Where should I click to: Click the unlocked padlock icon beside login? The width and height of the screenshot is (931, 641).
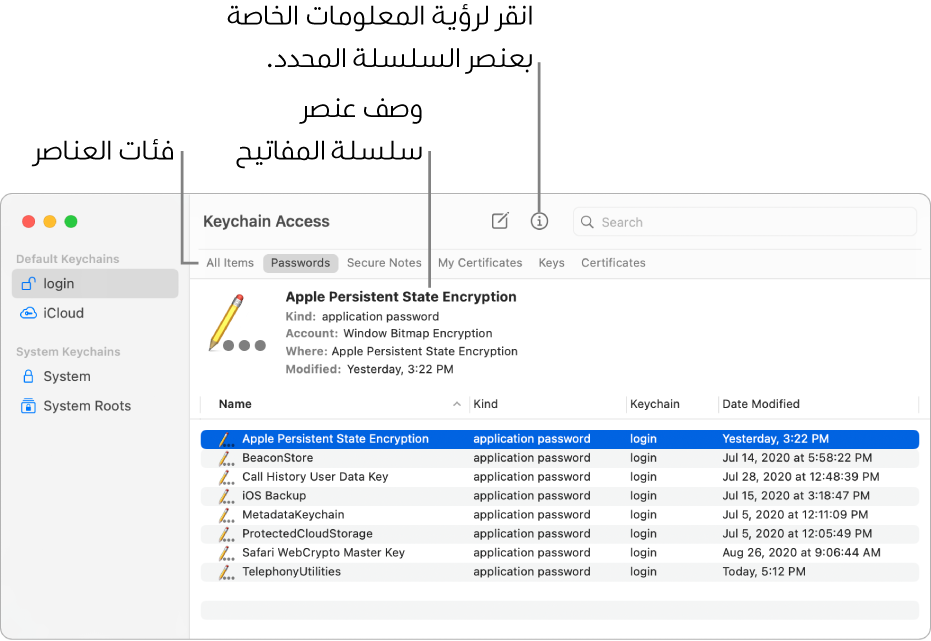29,284
